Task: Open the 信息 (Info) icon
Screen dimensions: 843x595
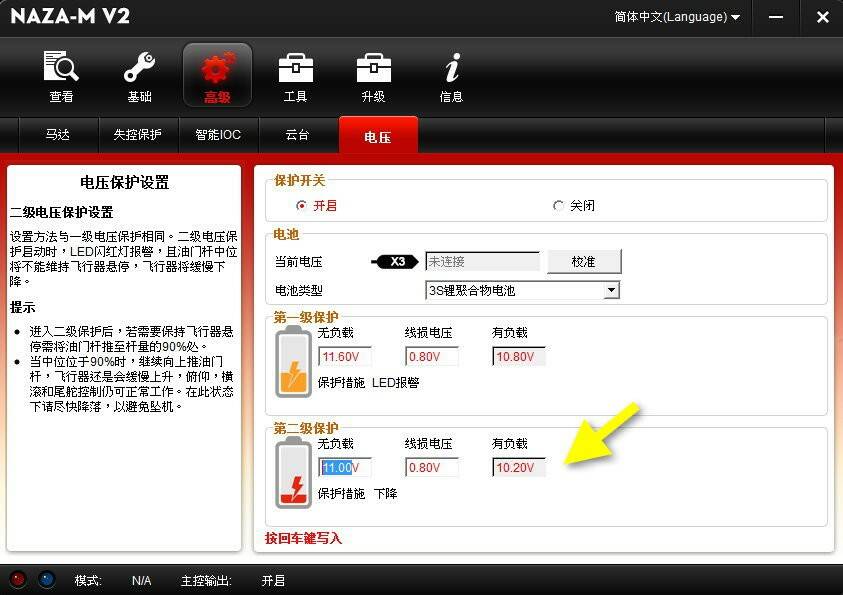Action: tap(451, 75)
